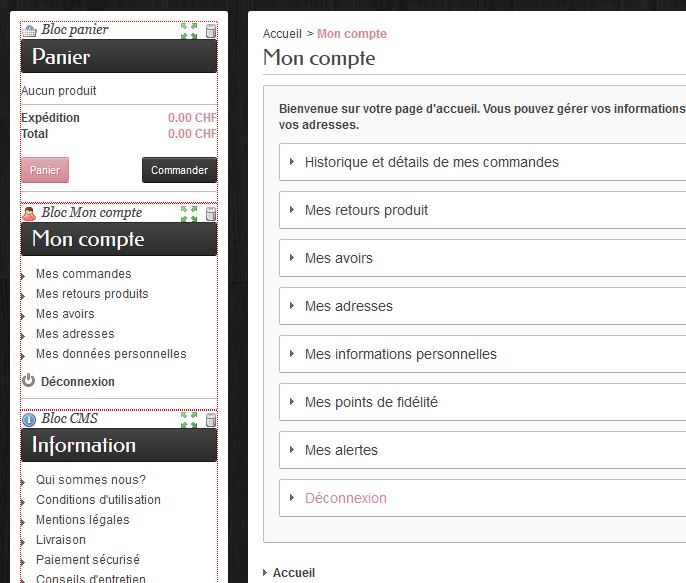Click arrow beside main-panel Mes avoirs
This screenshot has height=583, width=686.
pos(292,258)
